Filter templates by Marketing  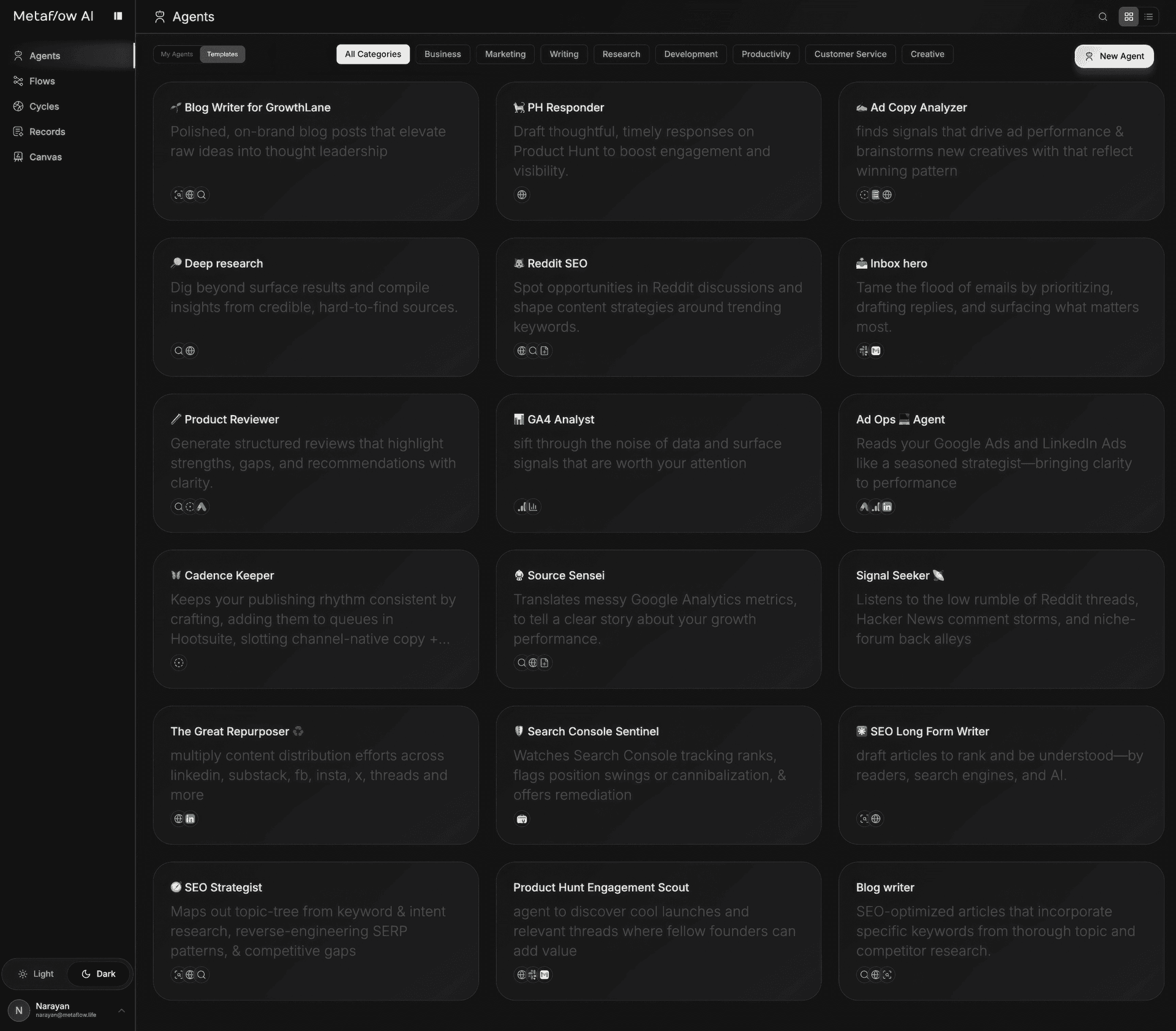pyautogui.click(x=505, y=54)
